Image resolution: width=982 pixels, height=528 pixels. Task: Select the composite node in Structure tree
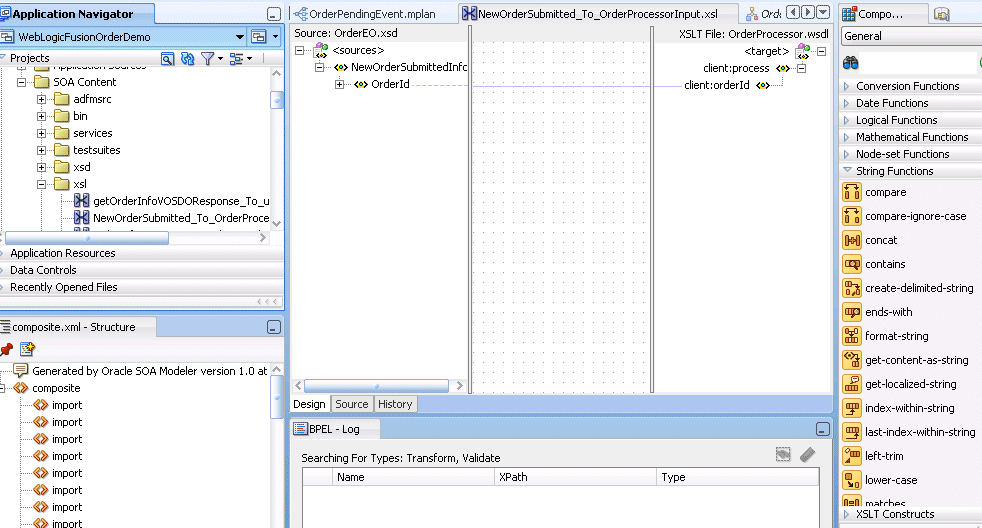(56, 388)
